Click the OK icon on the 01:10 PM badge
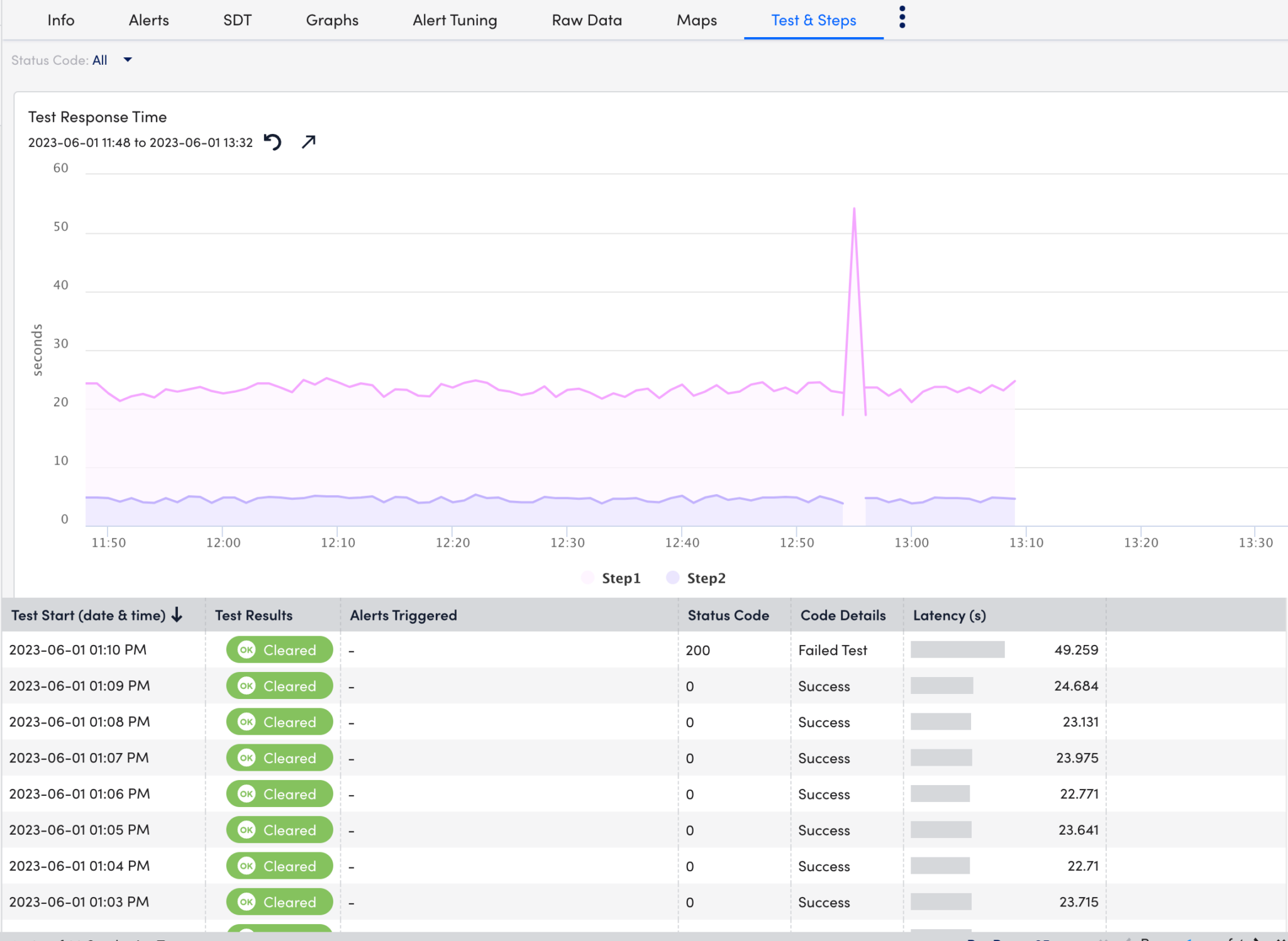Screen dimensions: 1288x941 247,650
